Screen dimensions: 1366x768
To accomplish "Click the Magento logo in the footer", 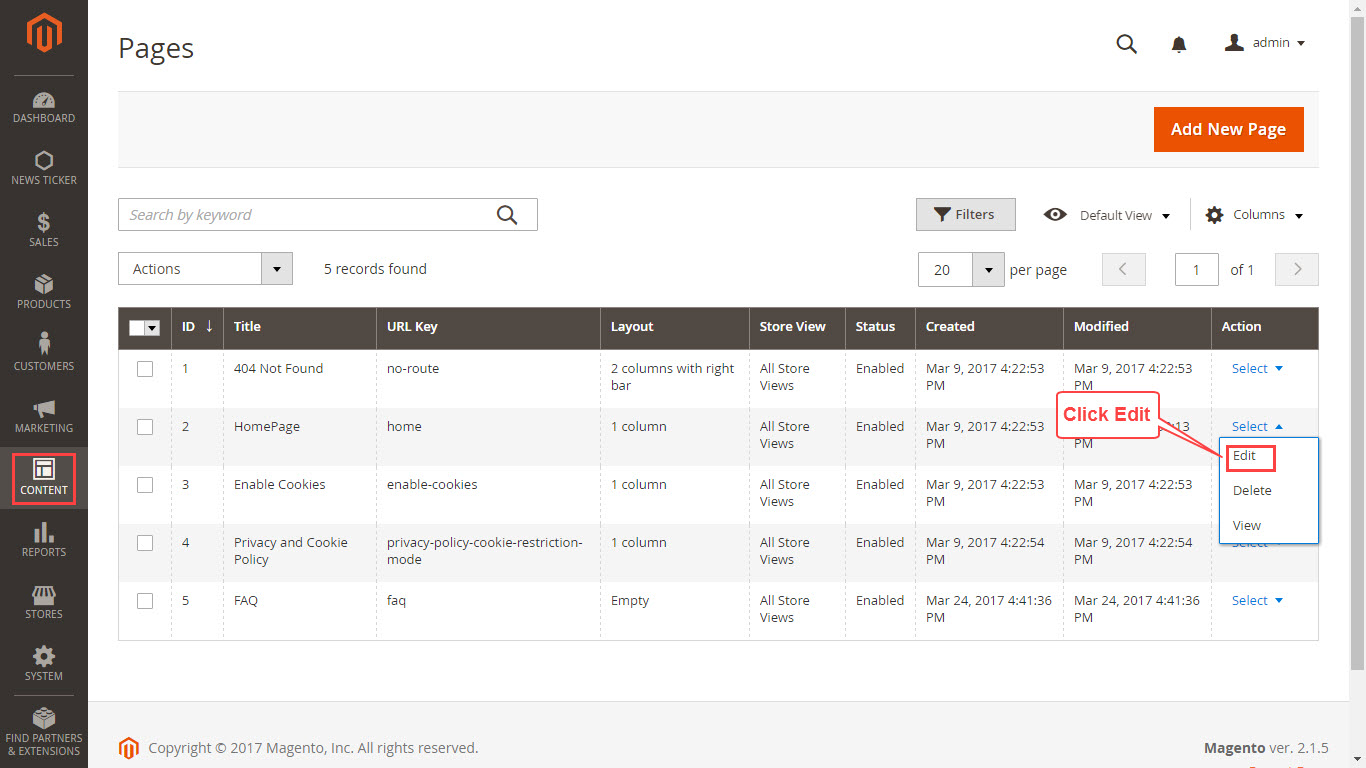I will coord(128,748).
